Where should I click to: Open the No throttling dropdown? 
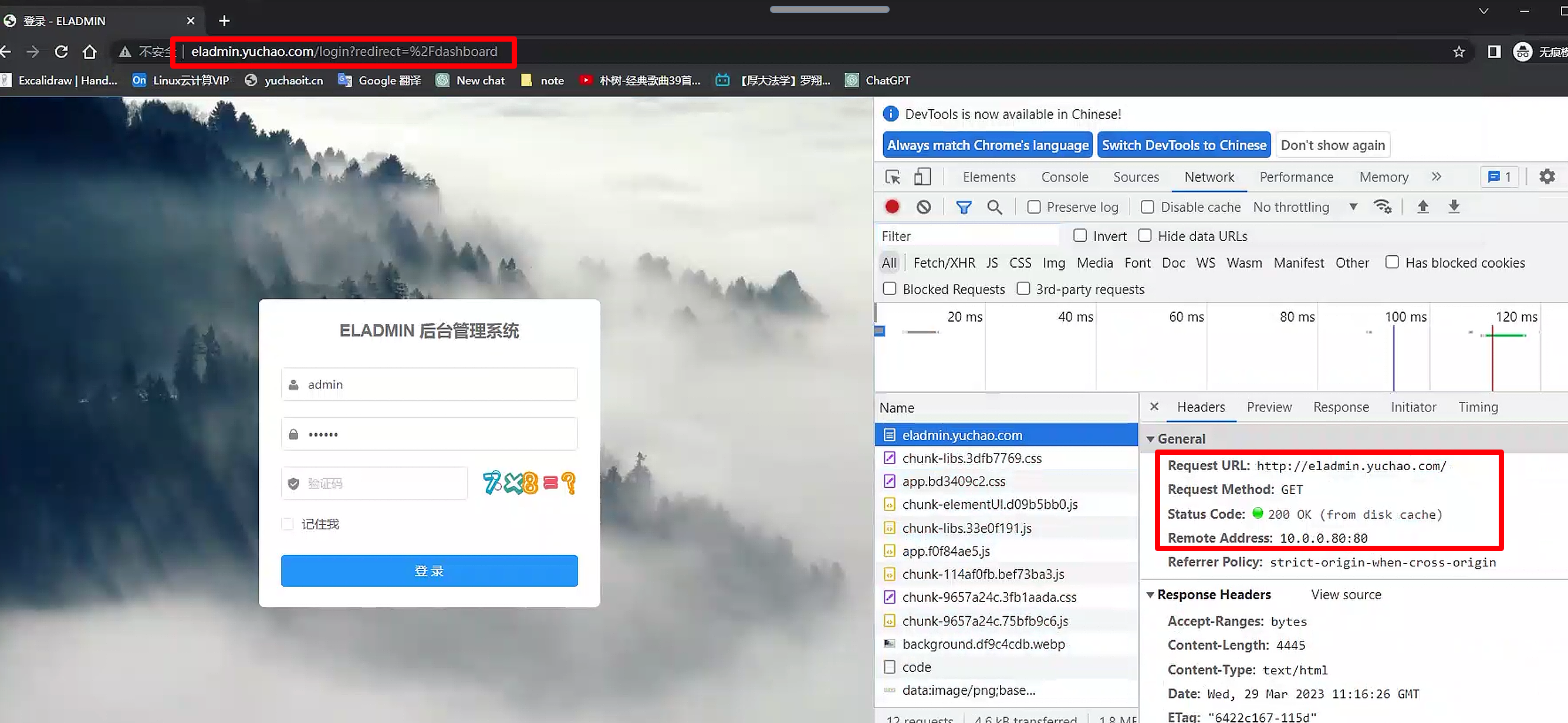tap(1304, 207)
